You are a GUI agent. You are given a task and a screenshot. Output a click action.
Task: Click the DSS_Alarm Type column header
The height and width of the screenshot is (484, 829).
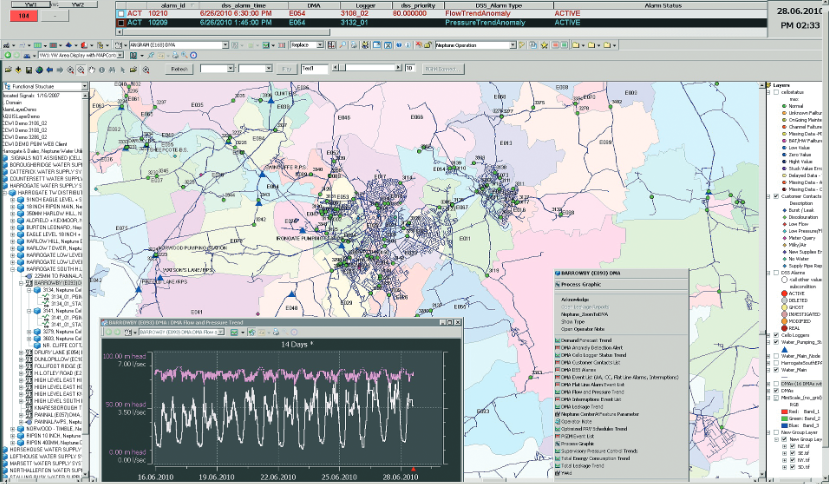(x=499, y=5)
